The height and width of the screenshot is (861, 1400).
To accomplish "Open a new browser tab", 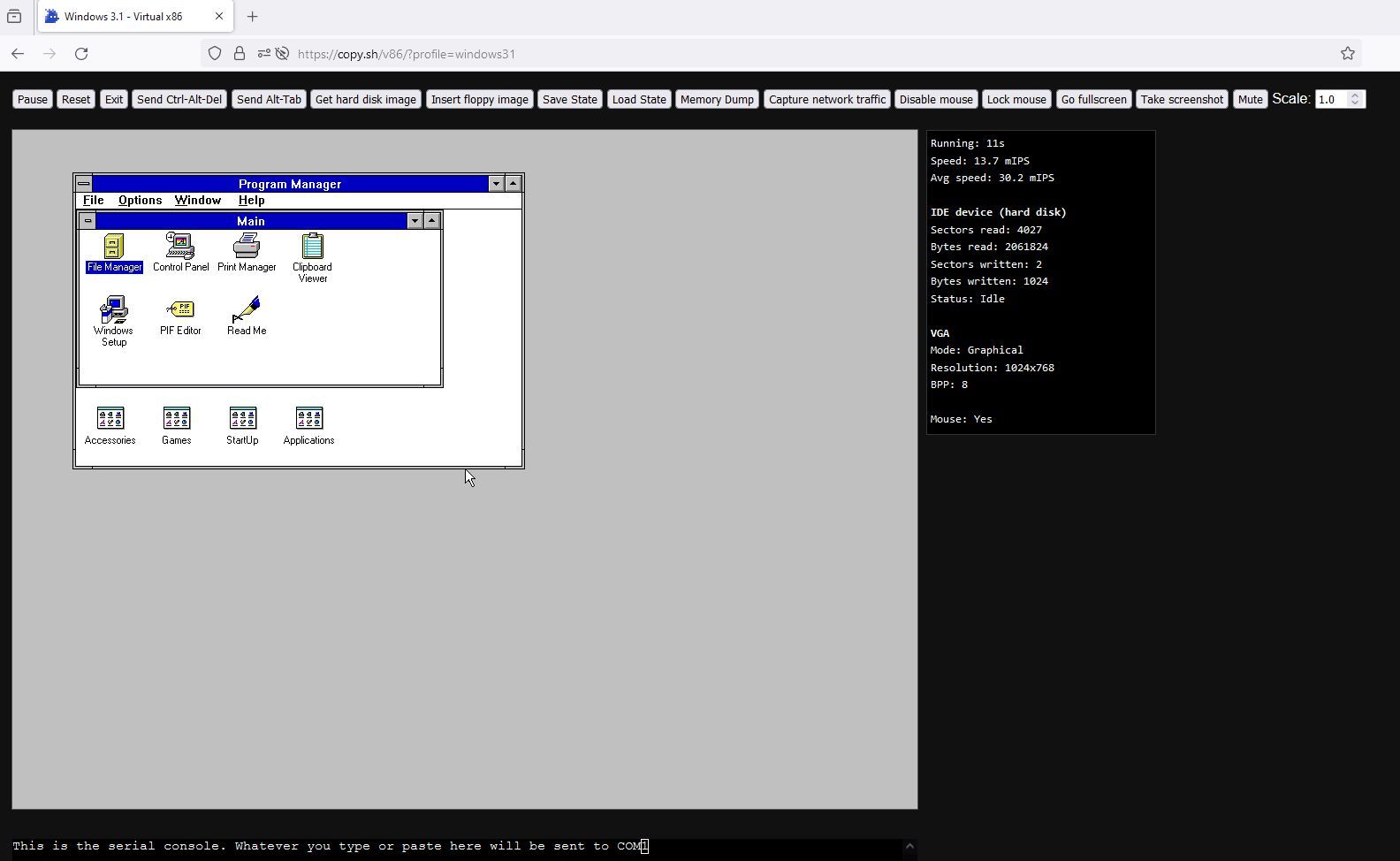I will coord(252,16).
